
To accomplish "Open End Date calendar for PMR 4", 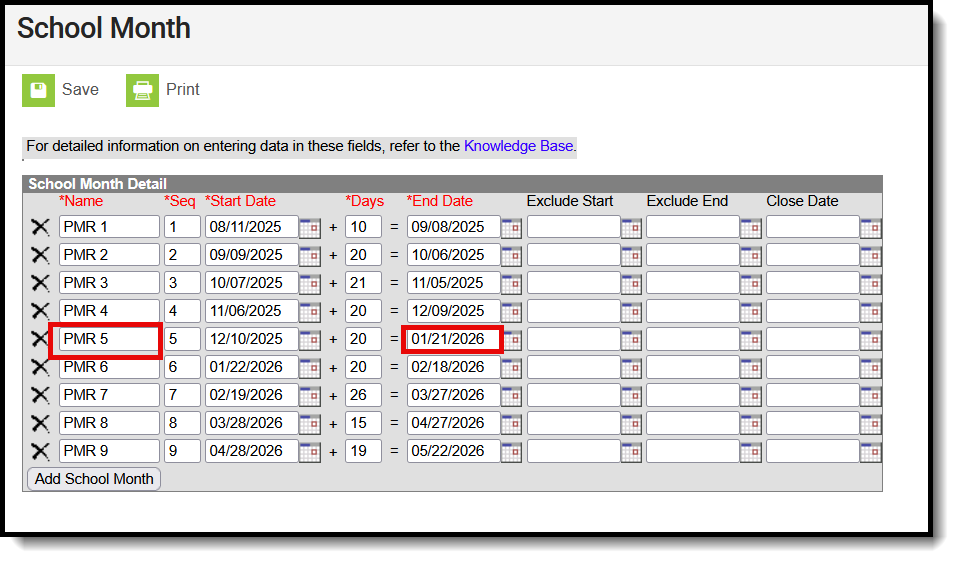I will (511, 312).
